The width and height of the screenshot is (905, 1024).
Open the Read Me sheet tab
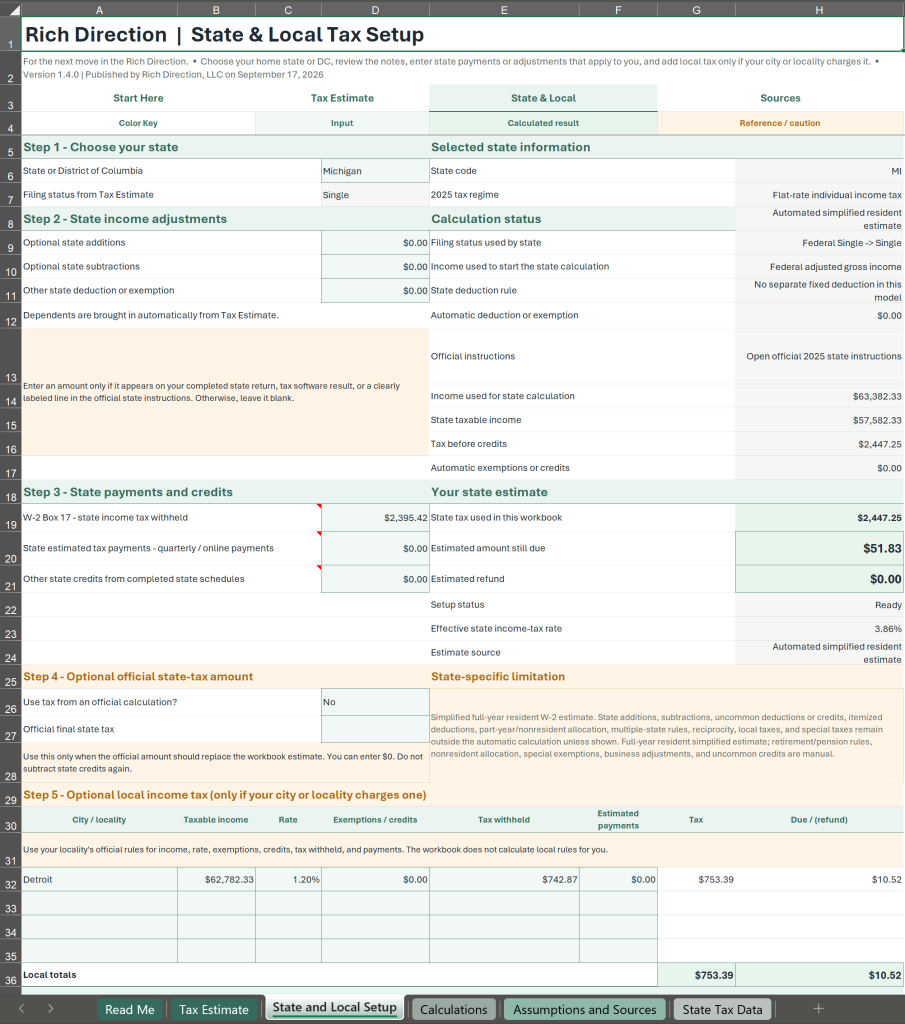[x=130, y=1010]
